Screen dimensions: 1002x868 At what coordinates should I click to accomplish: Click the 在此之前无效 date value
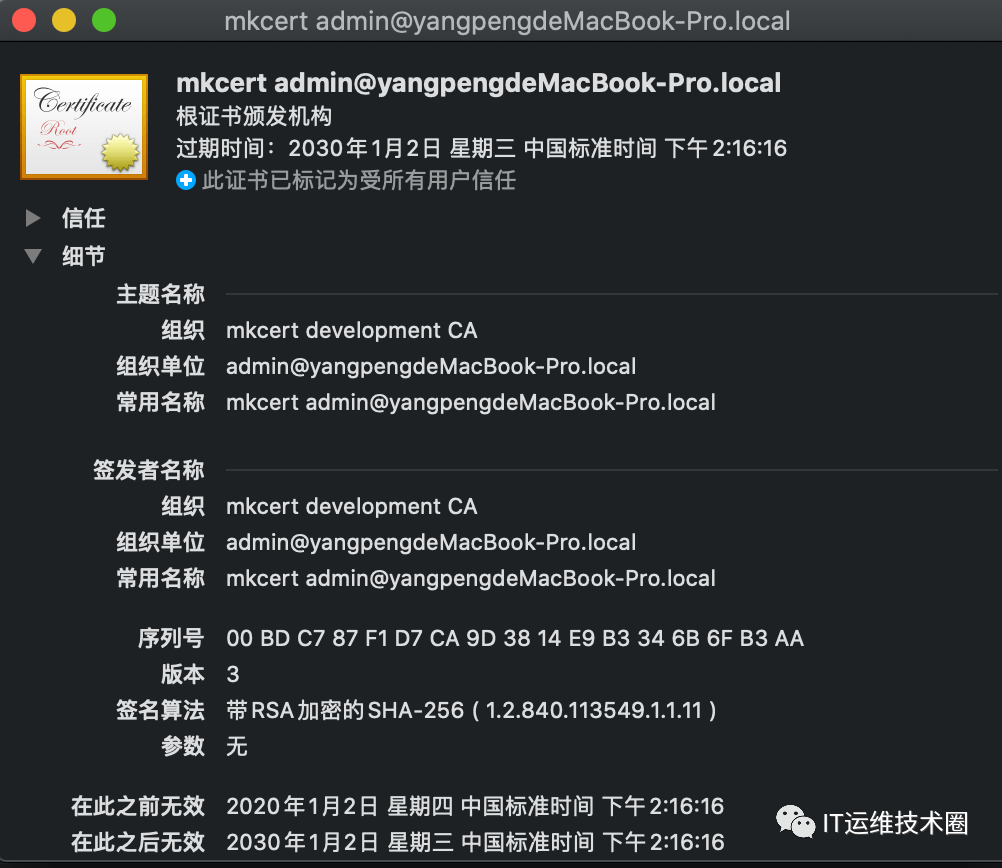click(475, 807)
